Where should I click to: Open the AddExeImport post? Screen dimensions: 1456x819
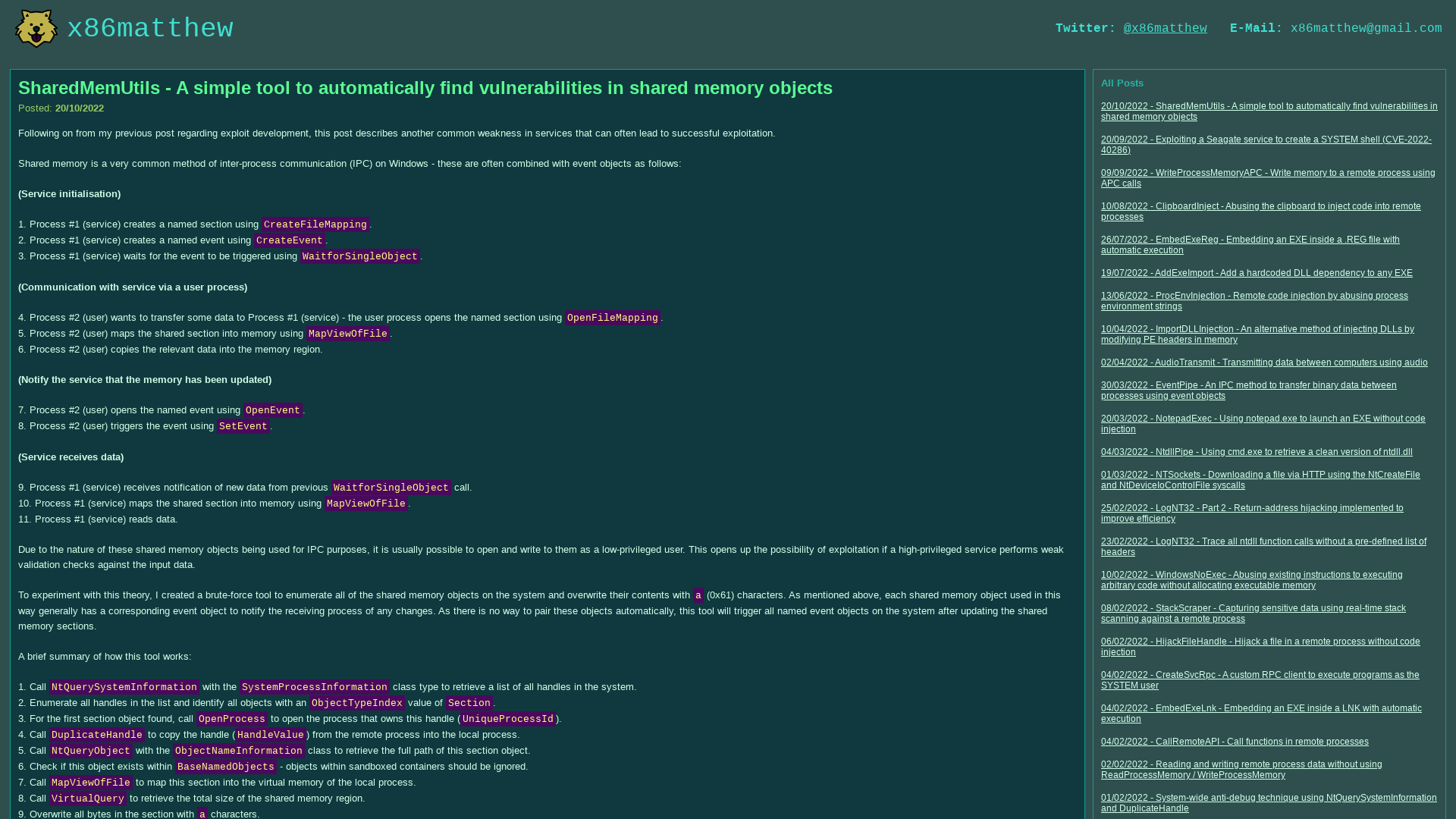[x=1256, y=273]
